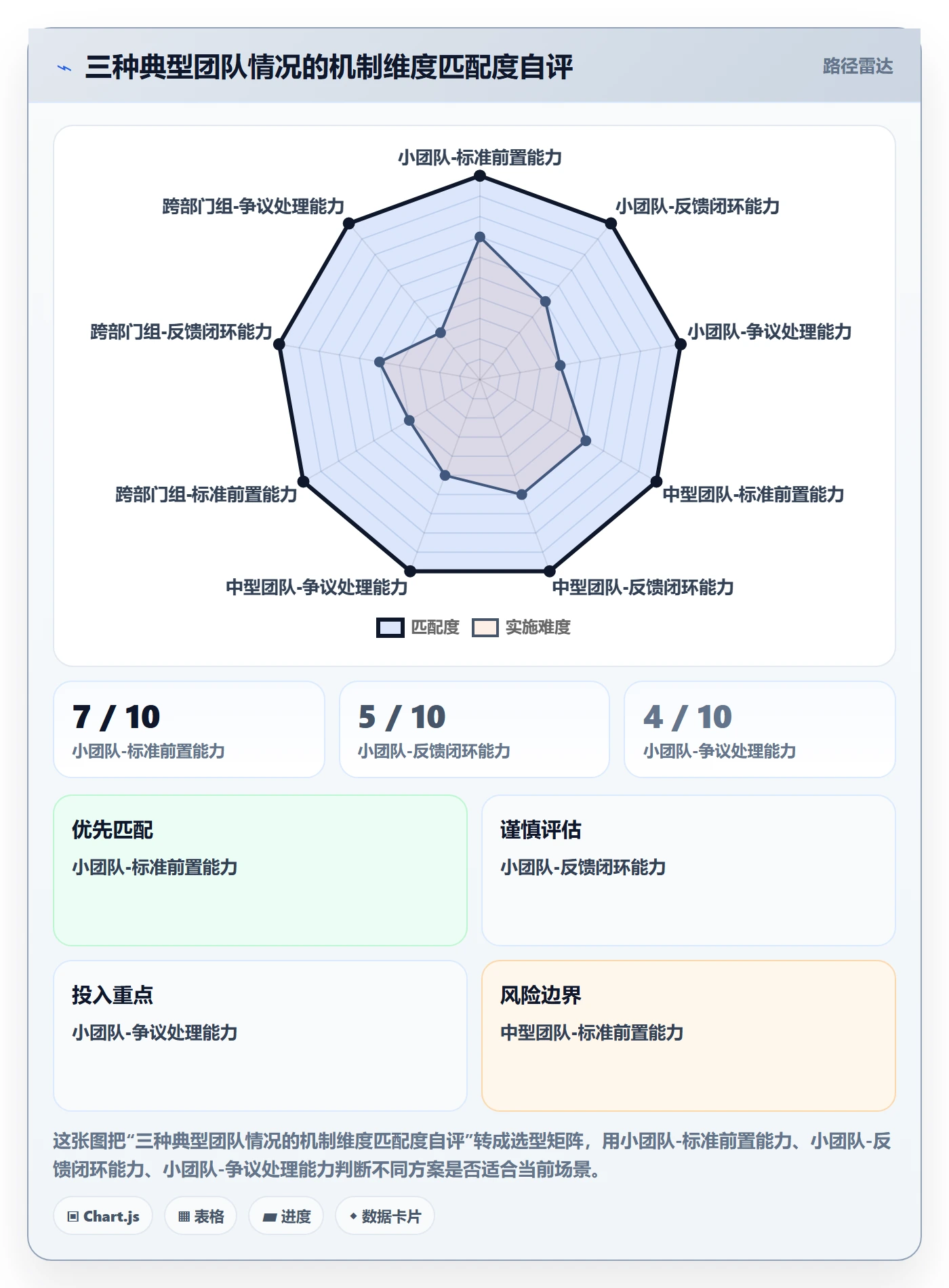Click the 小团队-争议处理能力 outer radar point
The width and height of the screenshot is (949, 1288).
[x=681, y=344]
